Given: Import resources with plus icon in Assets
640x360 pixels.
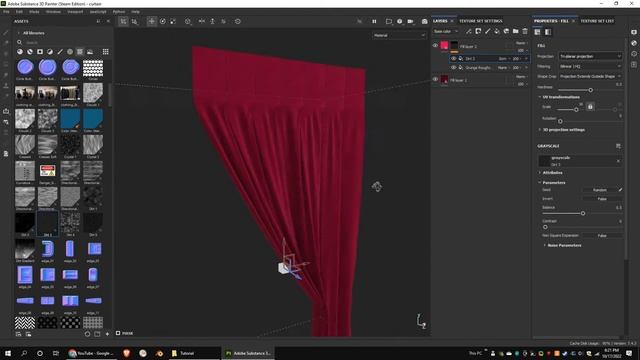Looking at the screenshot, I should 107,334.
